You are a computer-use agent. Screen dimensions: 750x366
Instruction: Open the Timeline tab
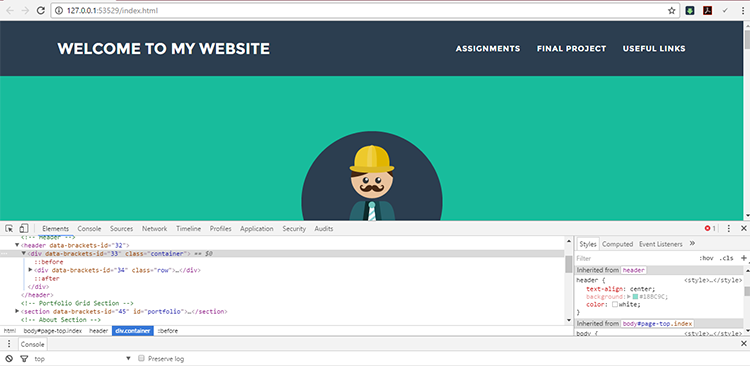(x=188, y=229)
